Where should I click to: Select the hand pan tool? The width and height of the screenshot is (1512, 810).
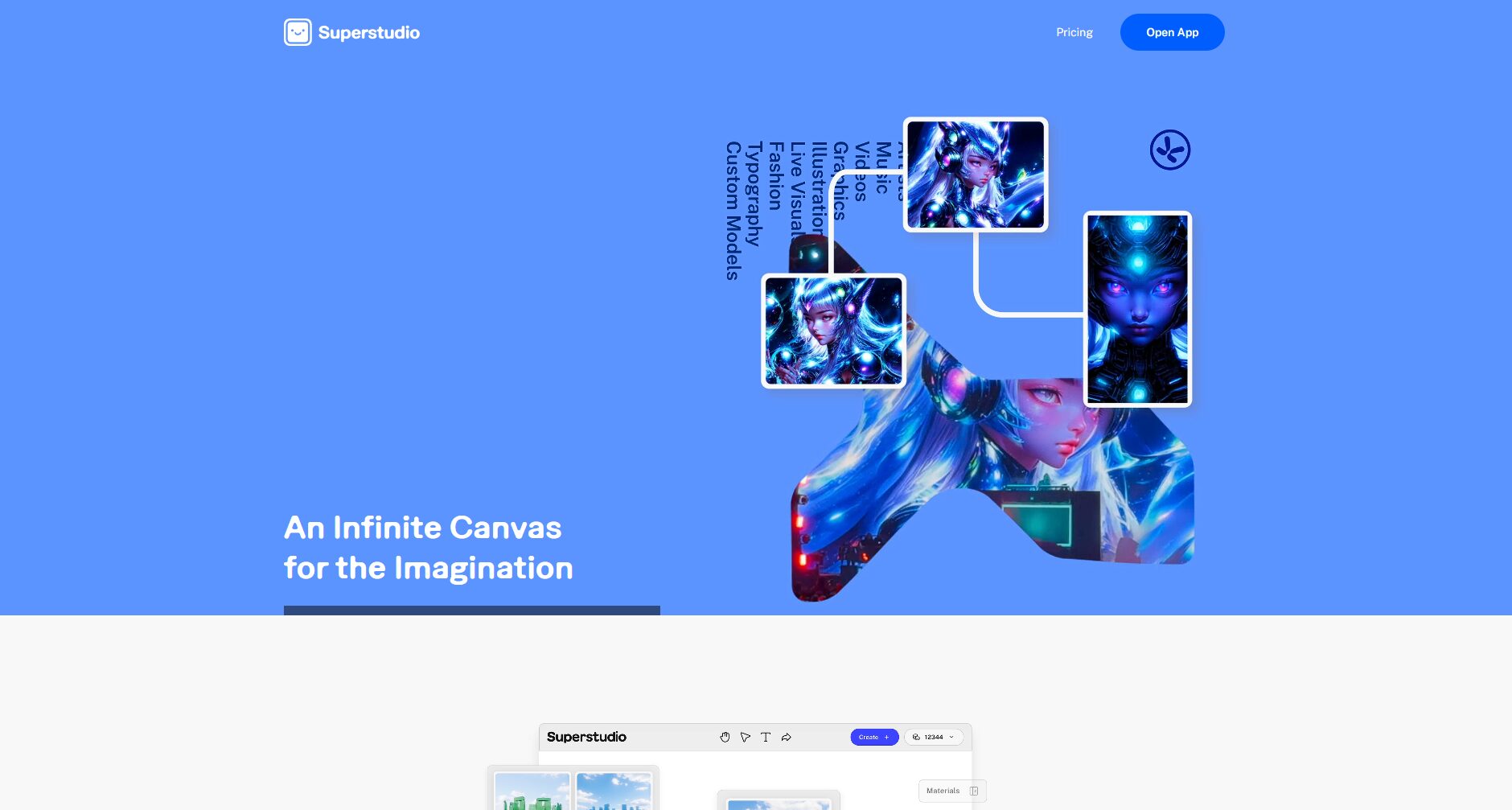[x=725, y=737]
